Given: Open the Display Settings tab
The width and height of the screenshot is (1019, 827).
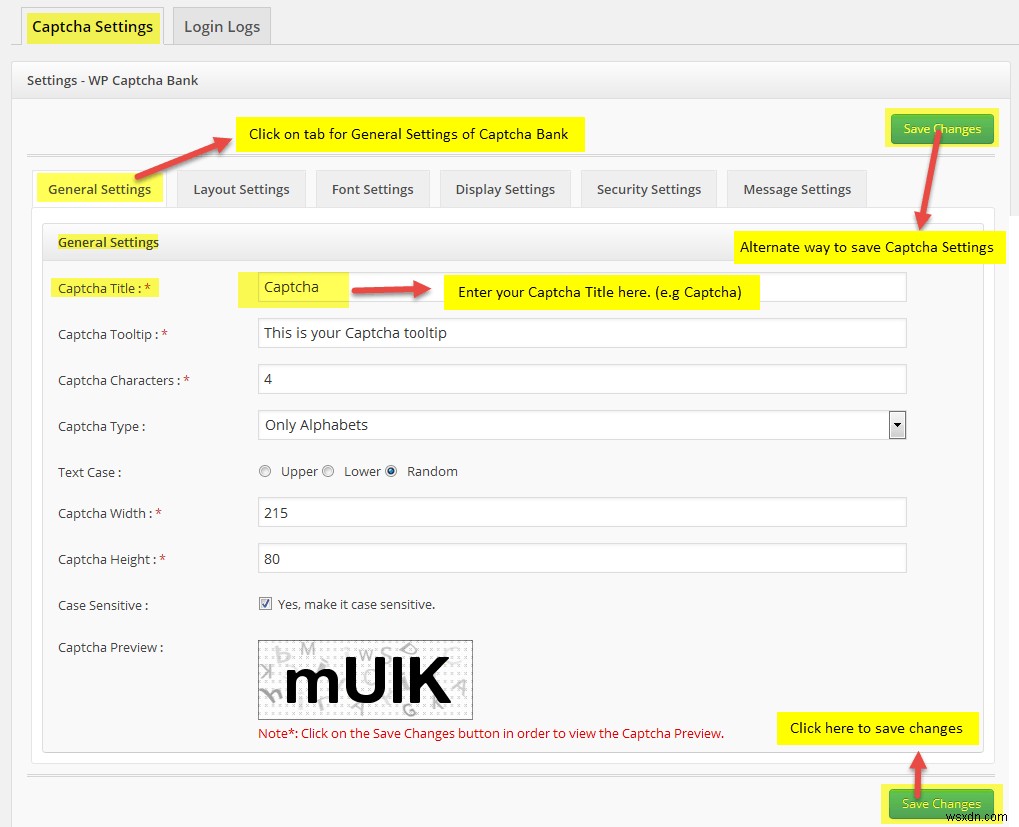Looking at the screenshot, I should (x=505, y=188).
